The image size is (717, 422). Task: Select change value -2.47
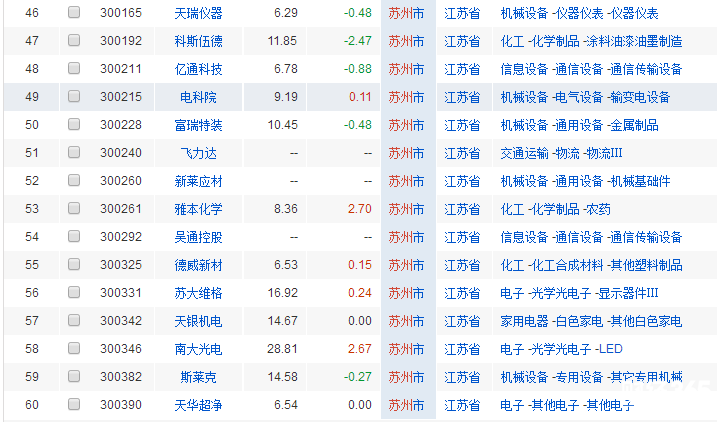click(x=358, y=41)
